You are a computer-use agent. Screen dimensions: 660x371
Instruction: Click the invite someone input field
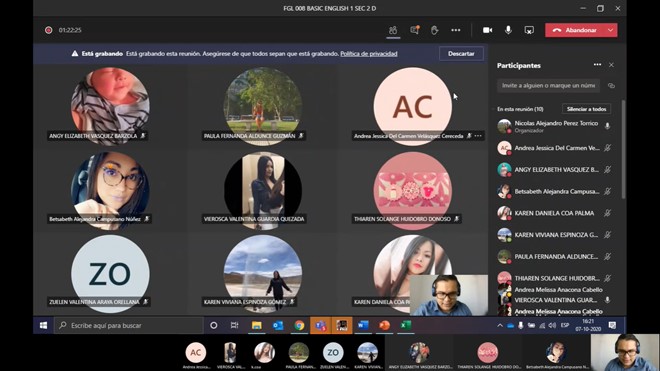point(548,85)
